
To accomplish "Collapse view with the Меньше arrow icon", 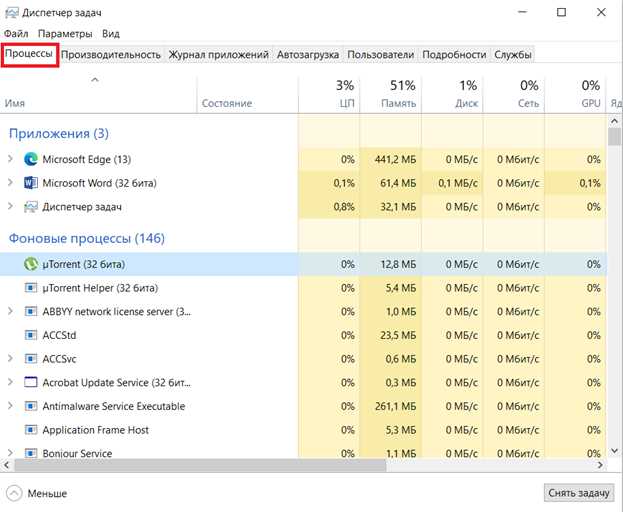I will [x=14, y=493].
